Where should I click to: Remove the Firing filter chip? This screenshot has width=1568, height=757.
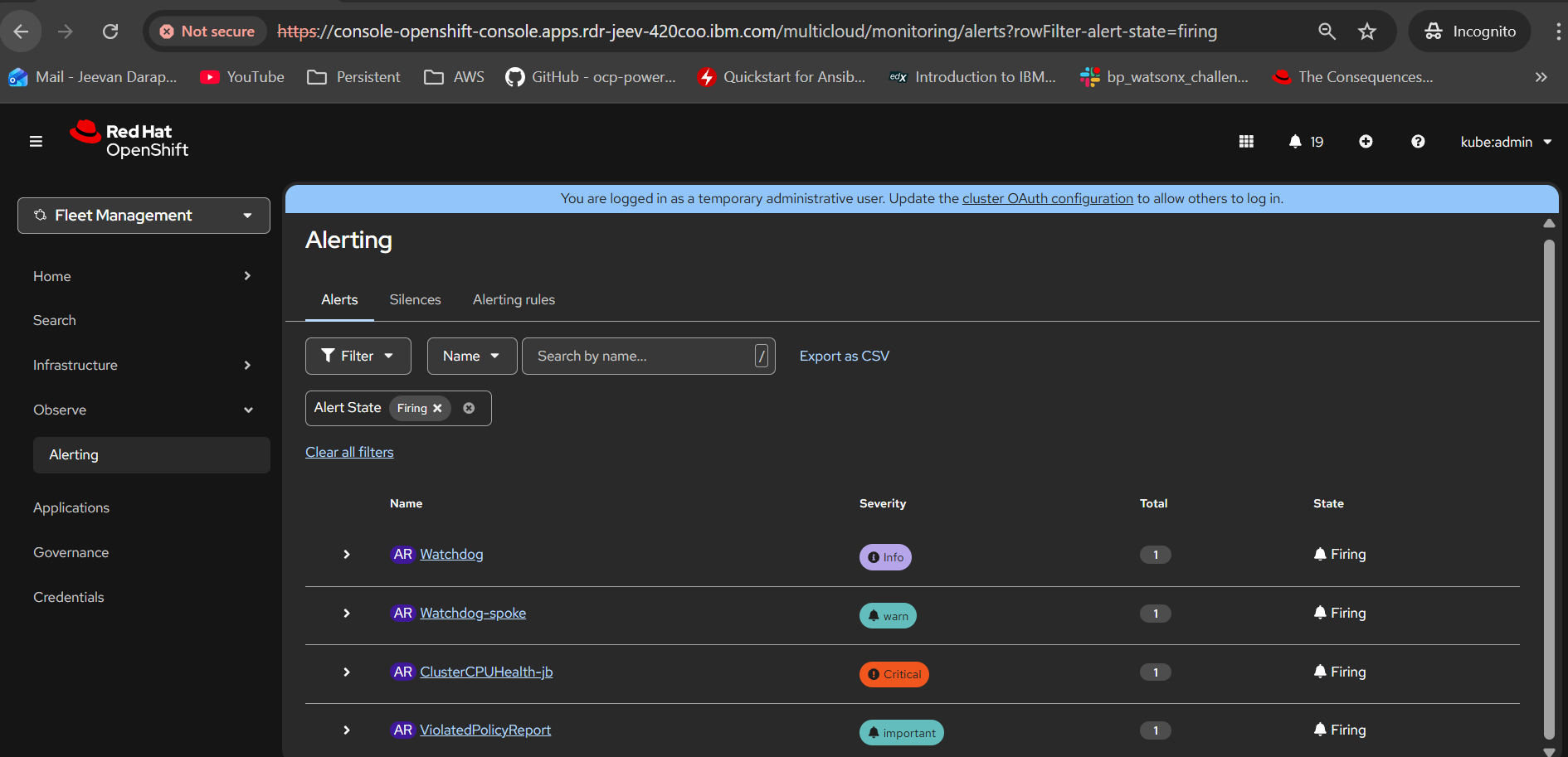(437, 408)
